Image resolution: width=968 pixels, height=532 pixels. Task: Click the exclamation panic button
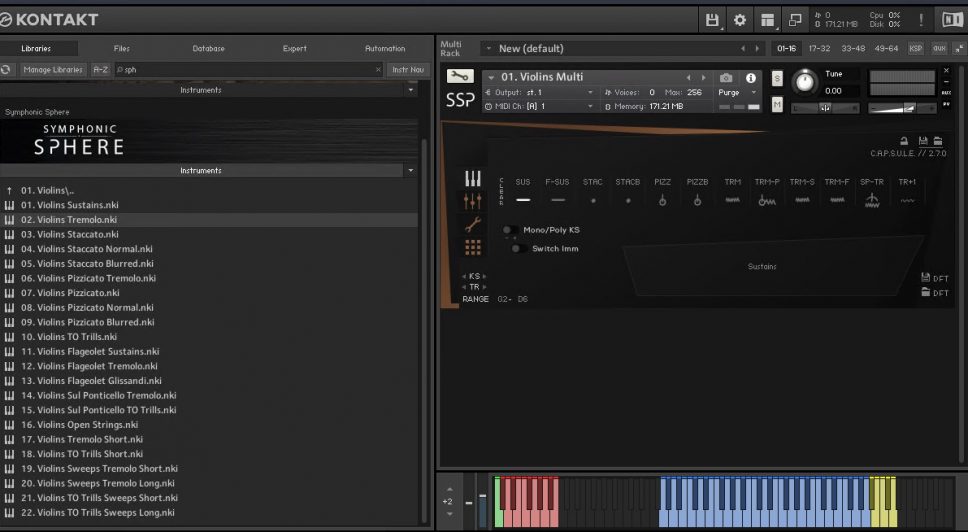[x=921, y=20]
